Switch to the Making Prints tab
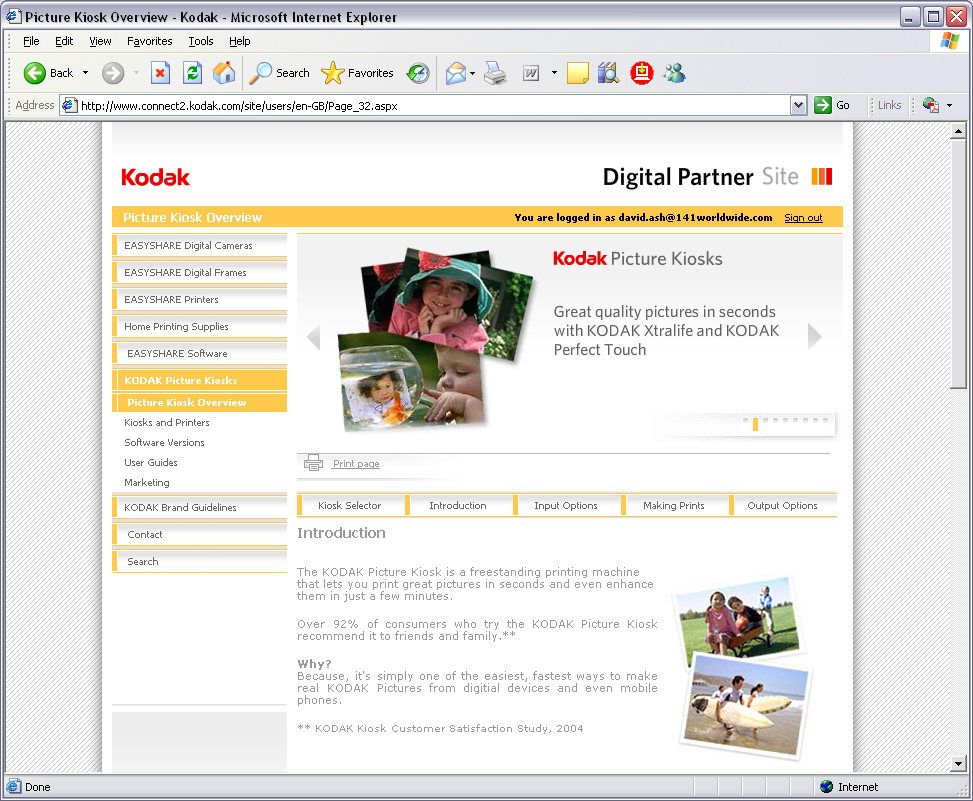Viewport: 973px width, 801px height. (674, 506)
